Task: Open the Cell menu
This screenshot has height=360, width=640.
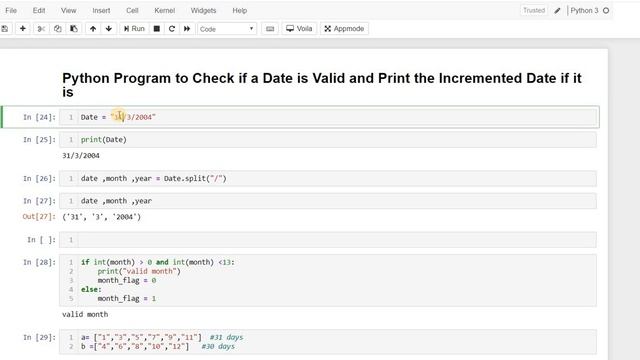Action: click(132, 11)
